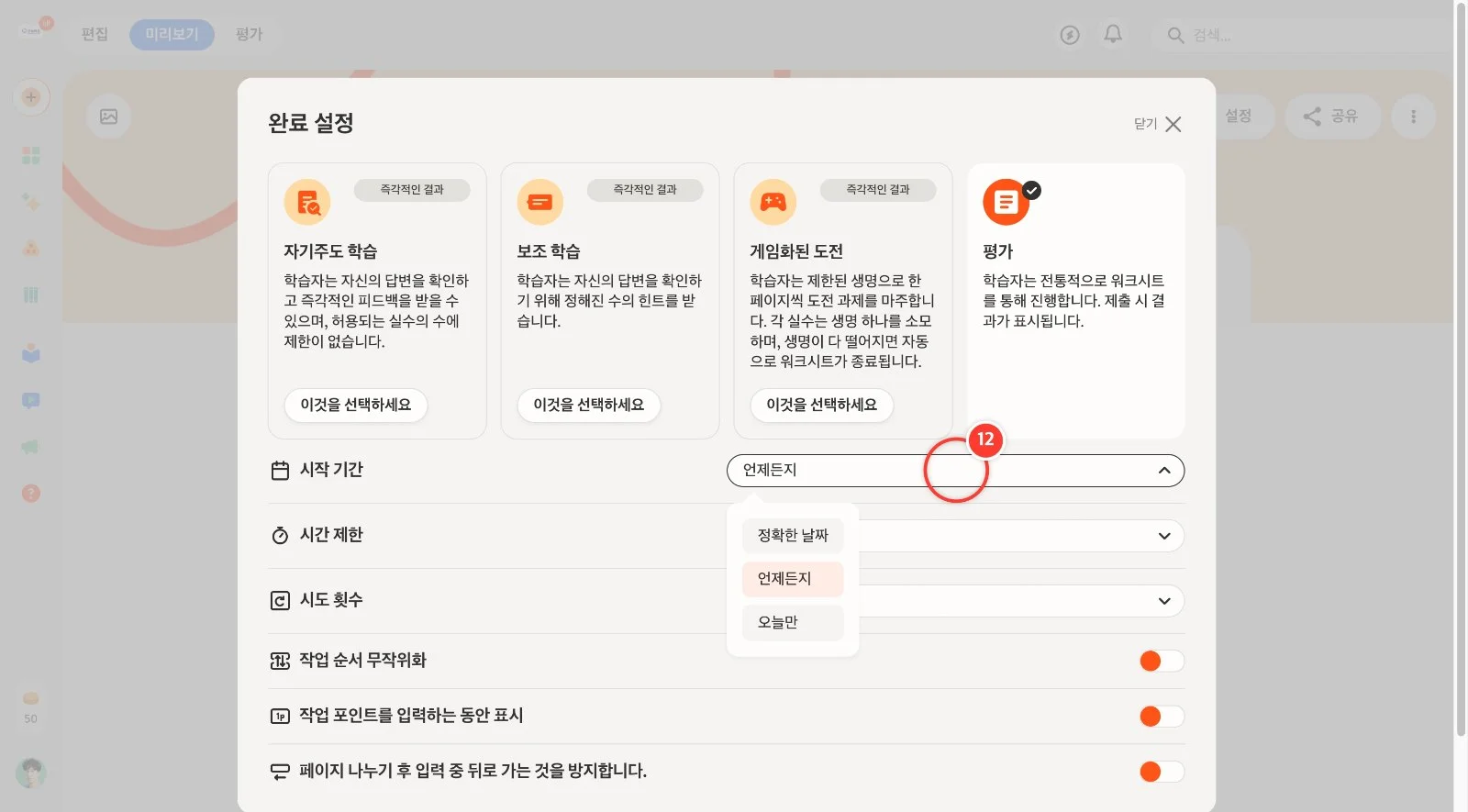Viewport: 1468px width, 812px height.
Task: Click the 완료 설정 heading
Action: pyautogui.click(x=311, y=123)
